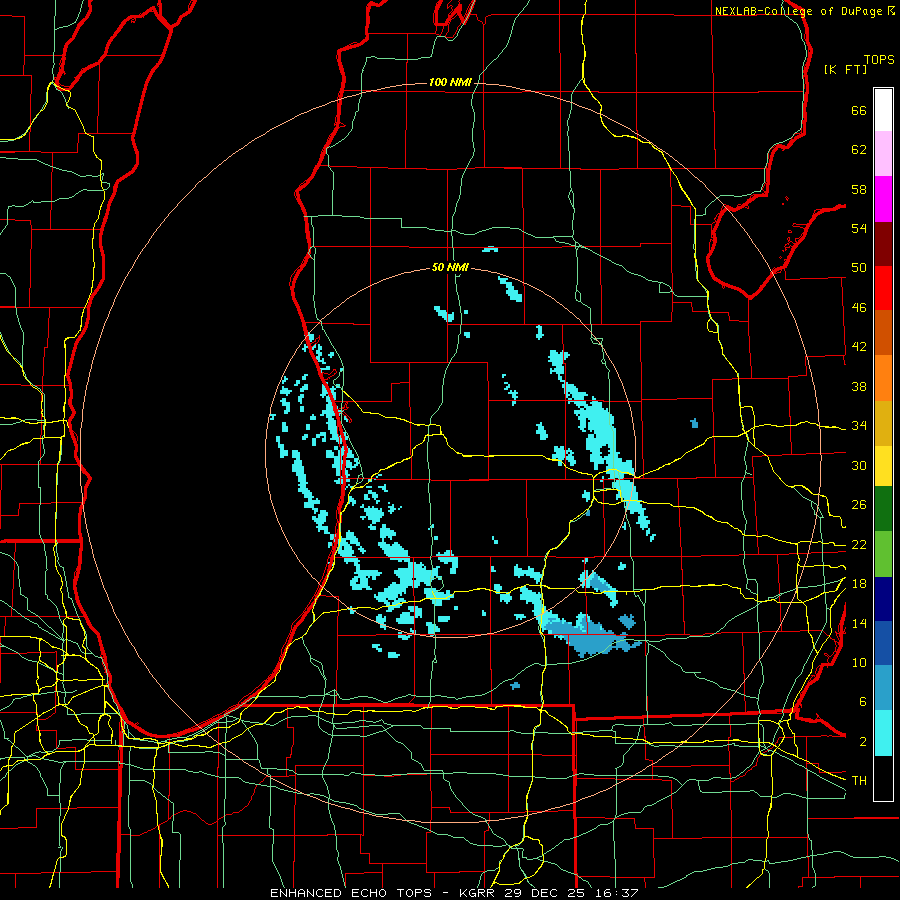The width and height of the screenshot is (900, 900).
Task: Click the bright red 50 kft legend swatch
Action: pyautogui.click(x=883, y=289)
